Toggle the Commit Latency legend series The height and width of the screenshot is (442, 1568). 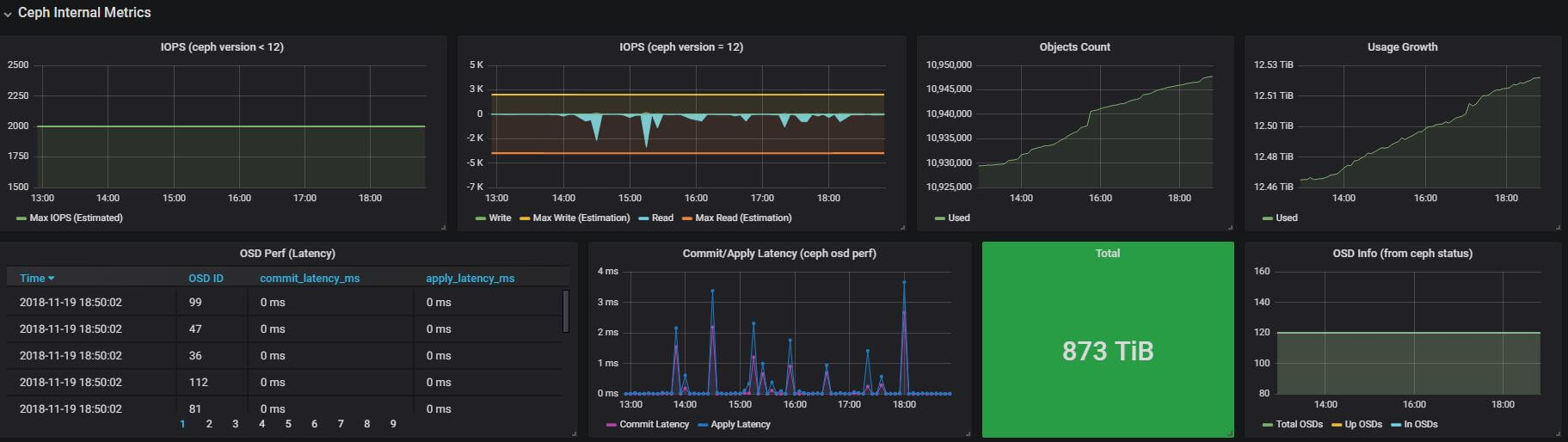654,424
